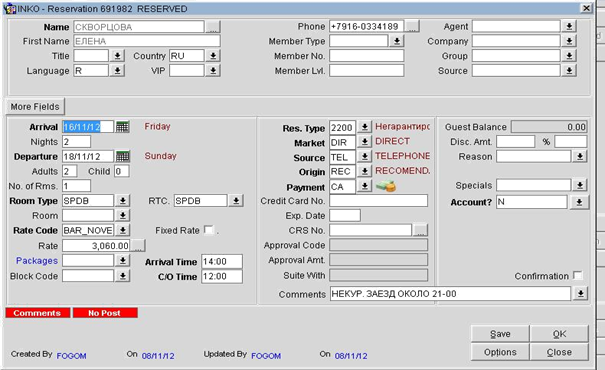Toggle the Fixed Rate checkbox
The height and width of the screenshot is (370, 605).
(209, 230)
